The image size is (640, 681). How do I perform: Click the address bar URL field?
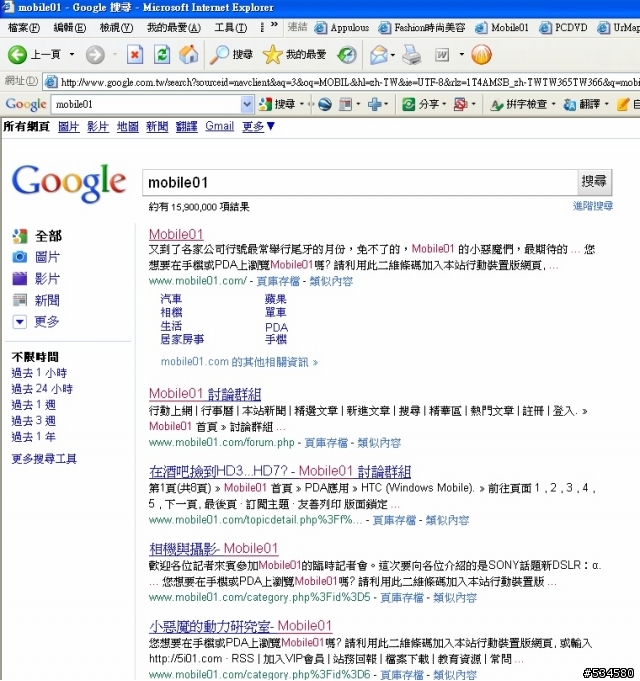[x=342, y=82]
